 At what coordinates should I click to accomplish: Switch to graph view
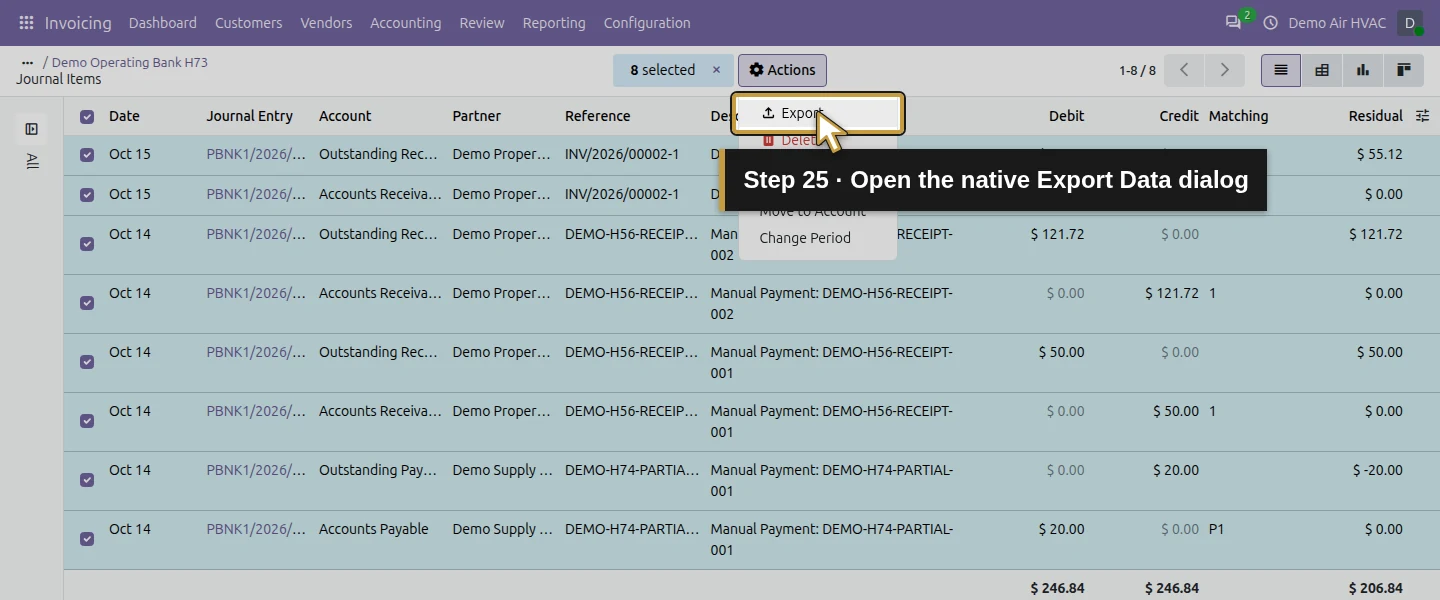coord(1363,70)
